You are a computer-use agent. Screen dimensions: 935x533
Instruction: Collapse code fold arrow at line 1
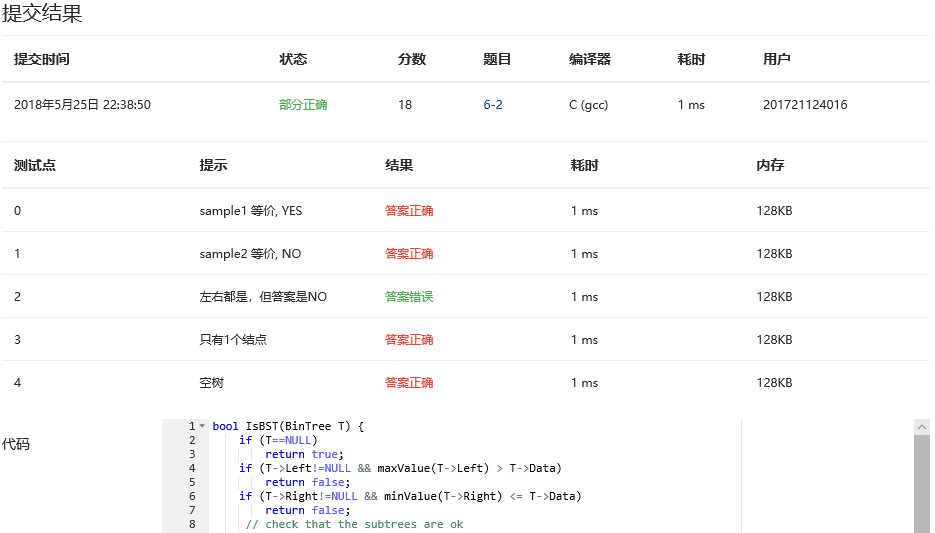(x=202, y=426)
